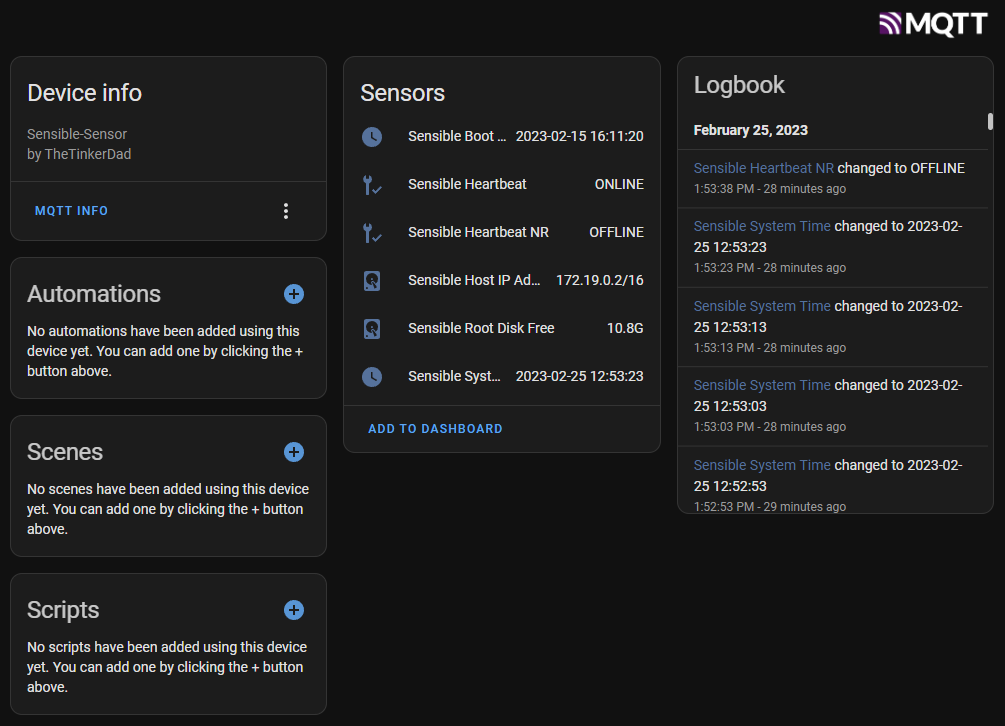The height and width of the screenshot is (726, 1005).
Task: Click the Logbook card heading
Action: 739,85
